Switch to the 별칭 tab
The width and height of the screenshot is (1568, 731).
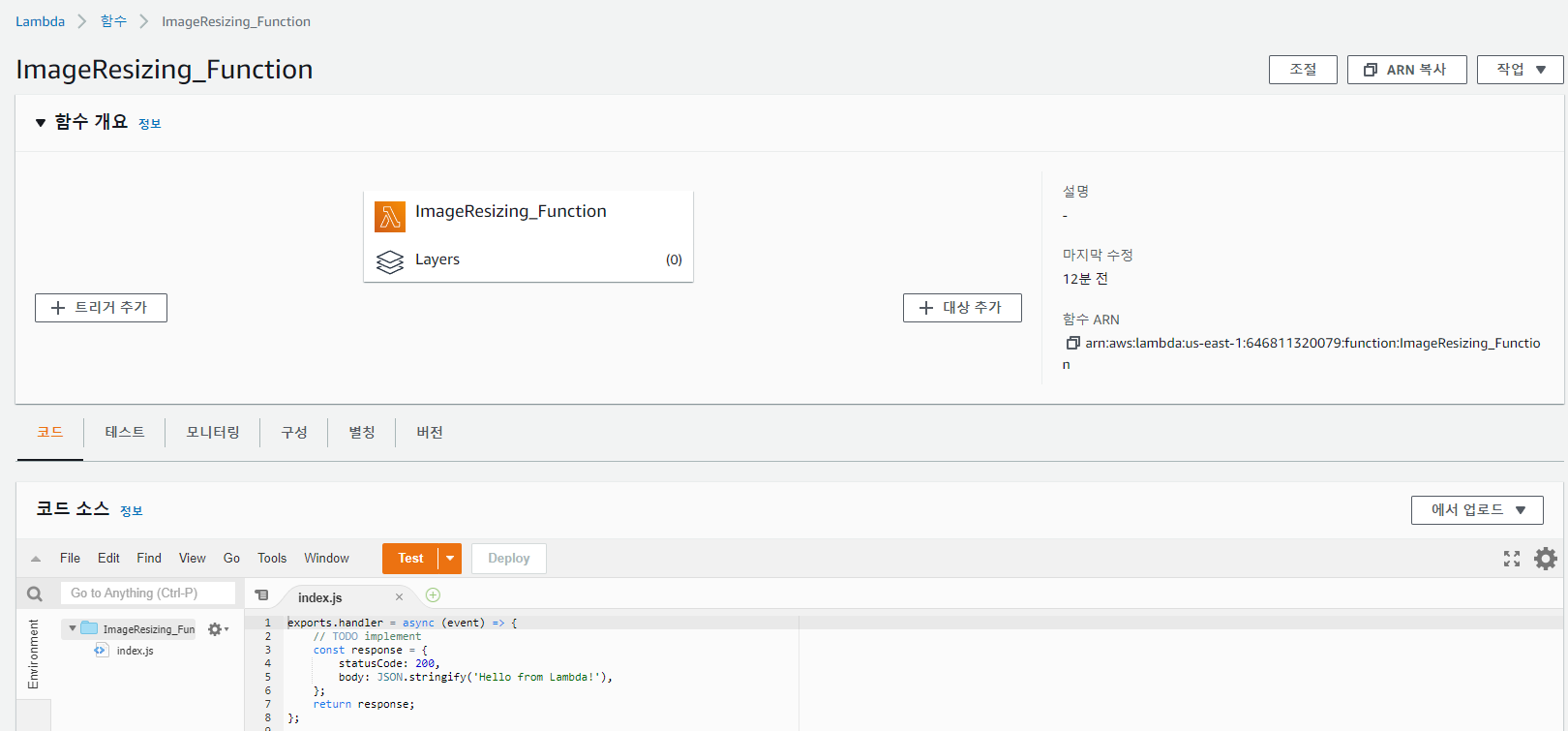click(362, 432)
